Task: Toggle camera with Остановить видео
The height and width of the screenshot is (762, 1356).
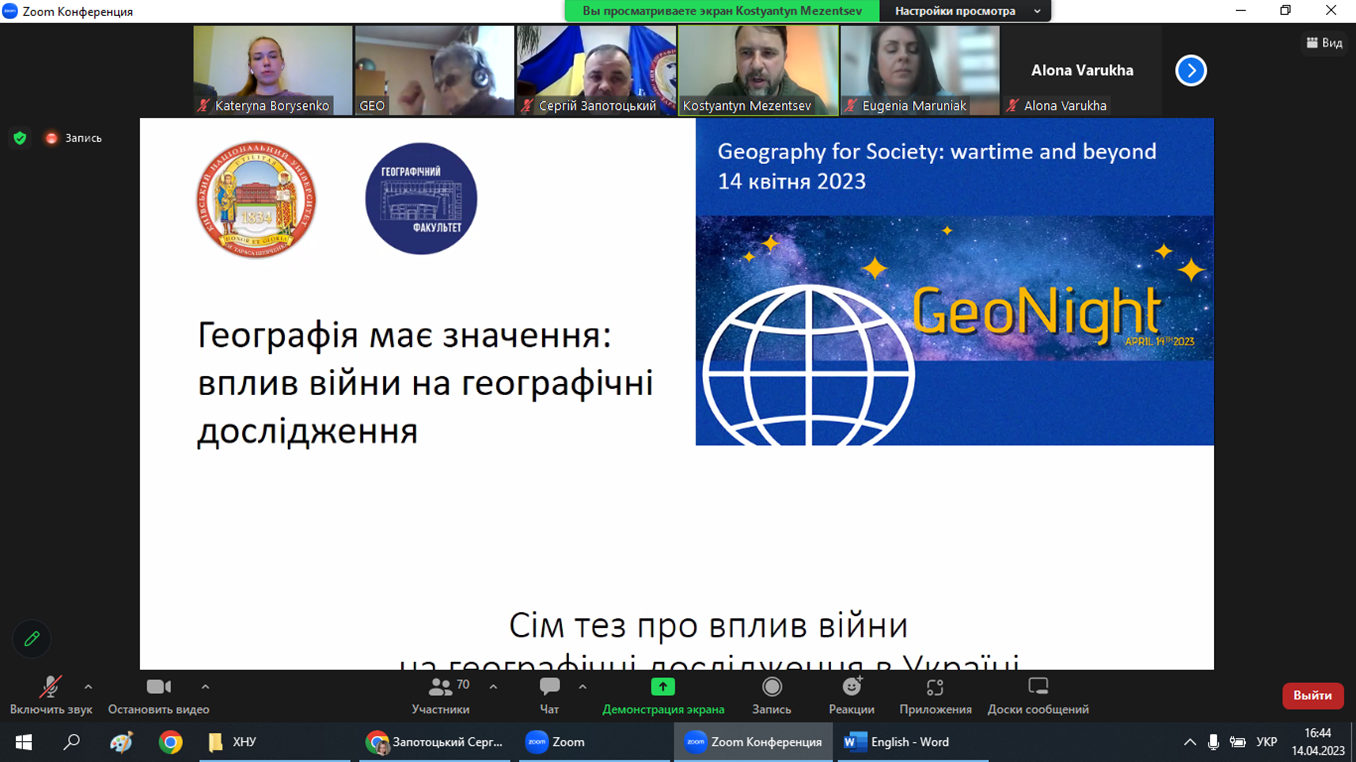Action: 158,688
